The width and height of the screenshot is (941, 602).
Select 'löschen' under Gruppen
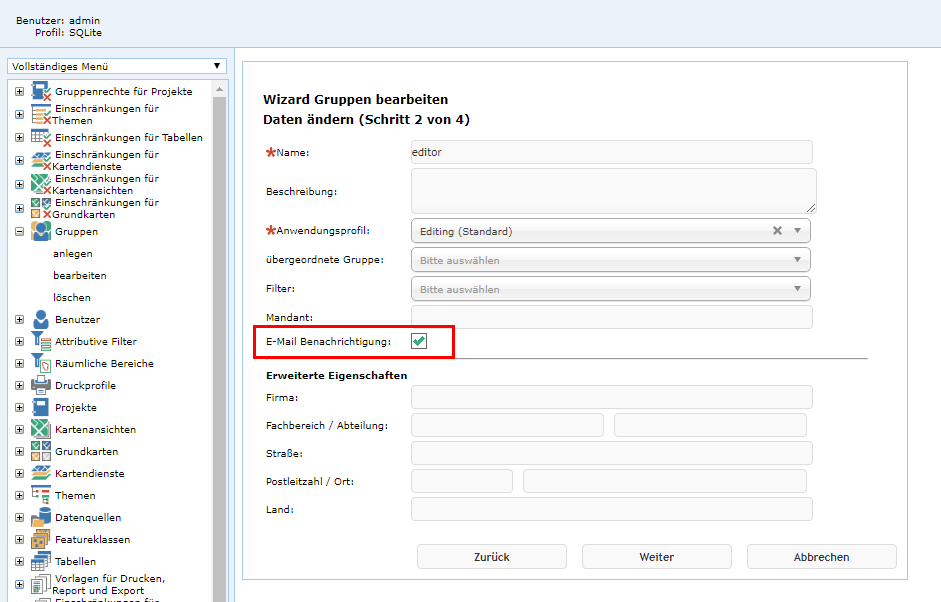(x=72, y=298)
